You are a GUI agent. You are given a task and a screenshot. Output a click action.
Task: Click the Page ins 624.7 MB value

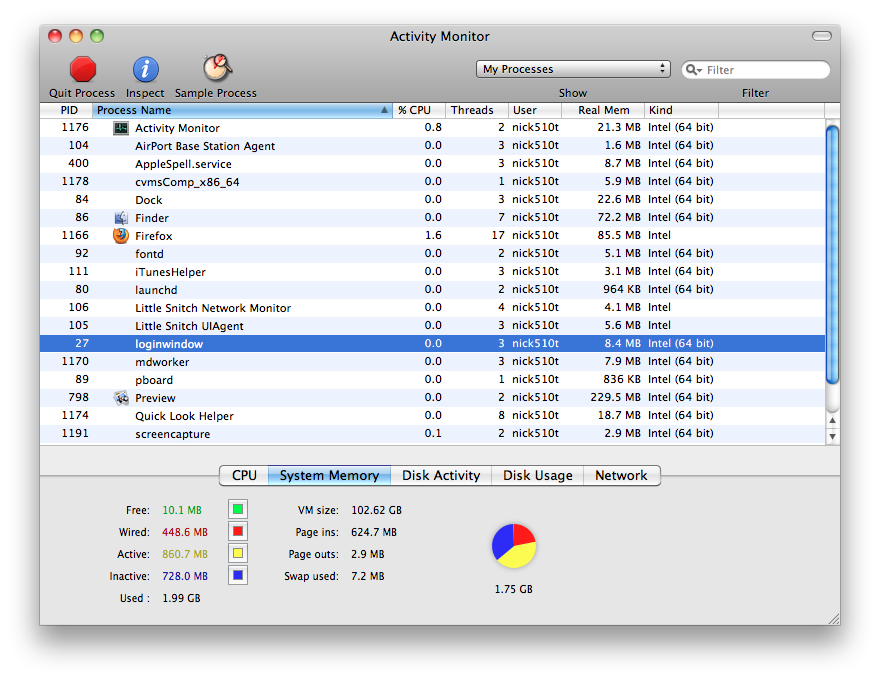(x=374, y=532)
